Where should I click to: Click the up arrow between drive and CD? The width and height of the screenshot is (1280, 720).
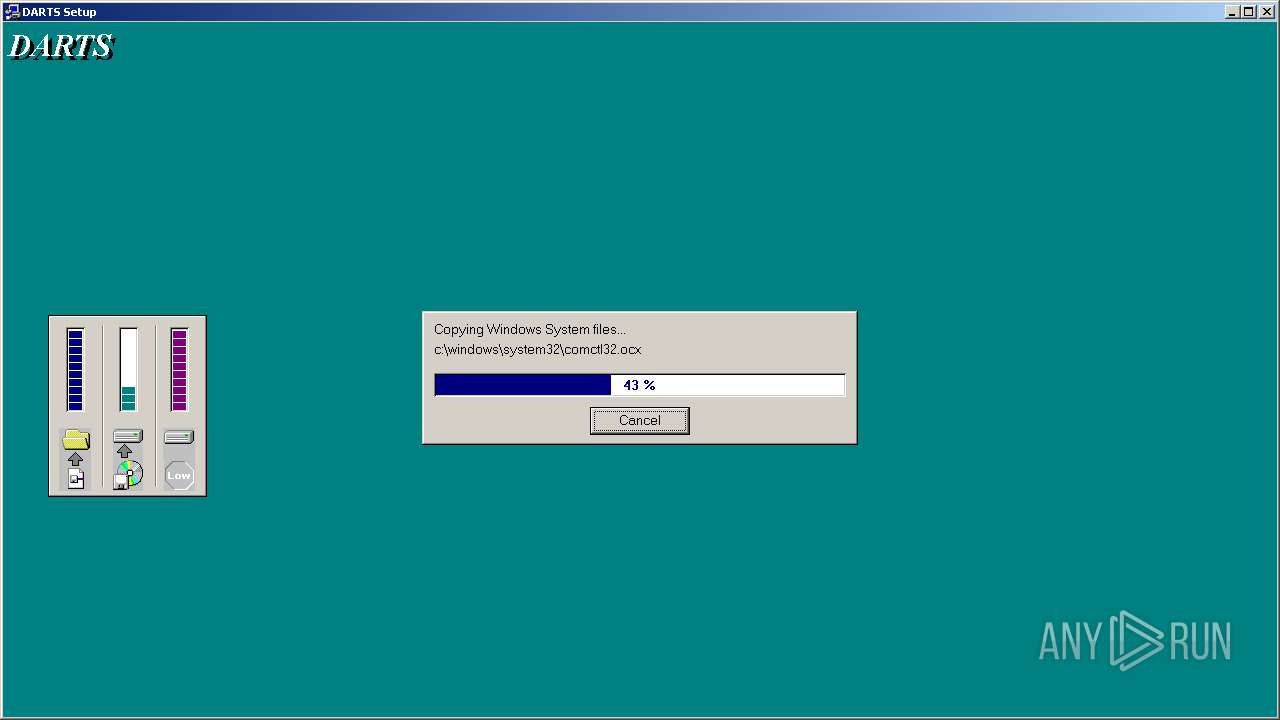(125, 451)
